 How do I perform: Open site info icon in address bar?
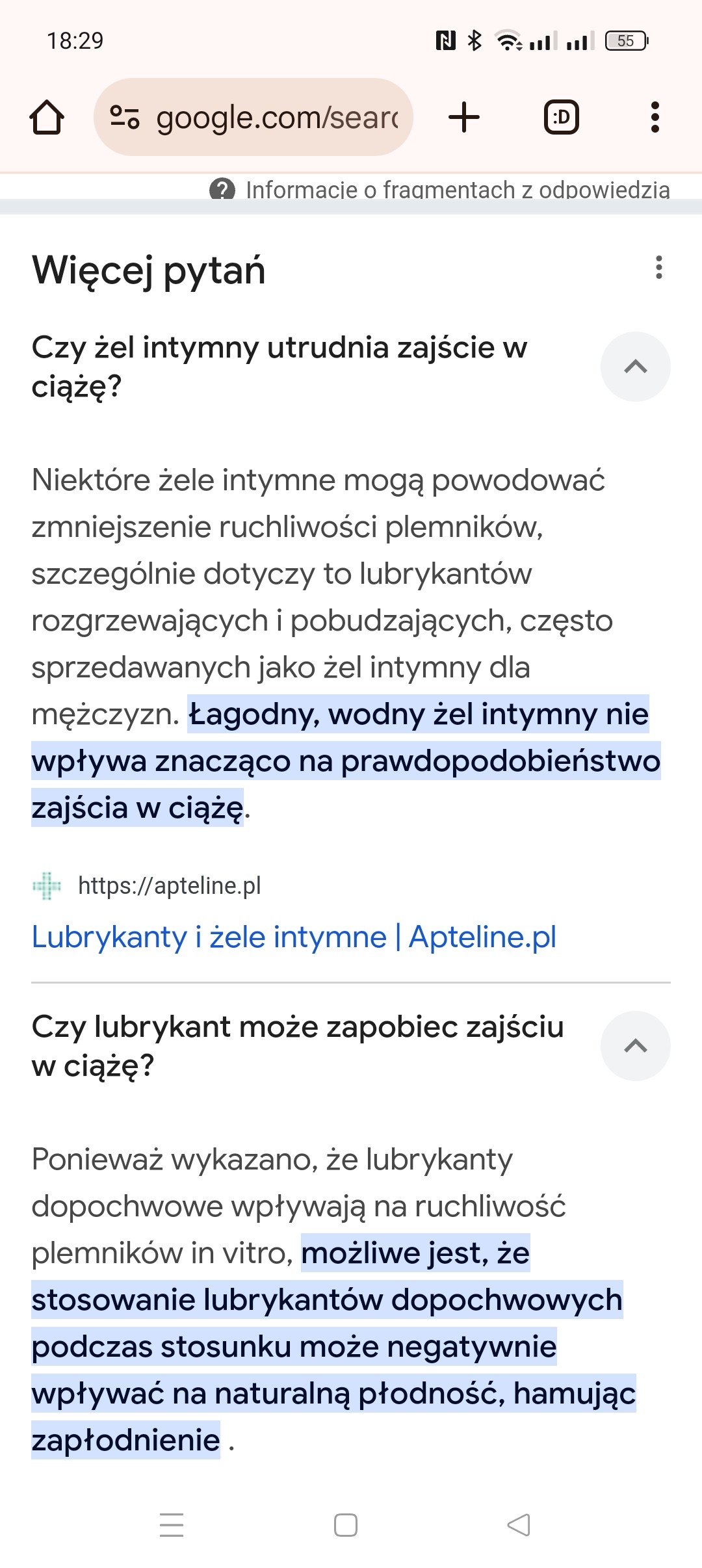124,118
